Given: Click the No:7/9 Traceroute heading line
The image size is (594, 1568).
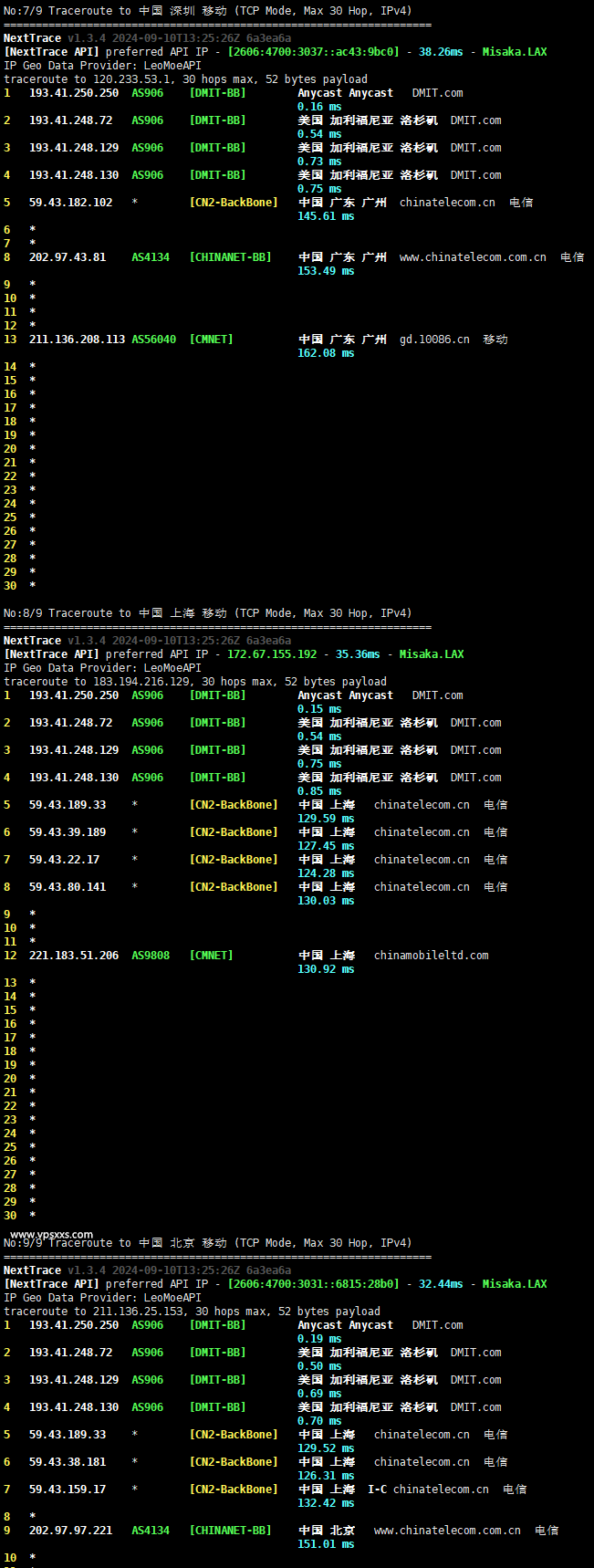Looking at the screenshot, I should [x=207, y=11].
